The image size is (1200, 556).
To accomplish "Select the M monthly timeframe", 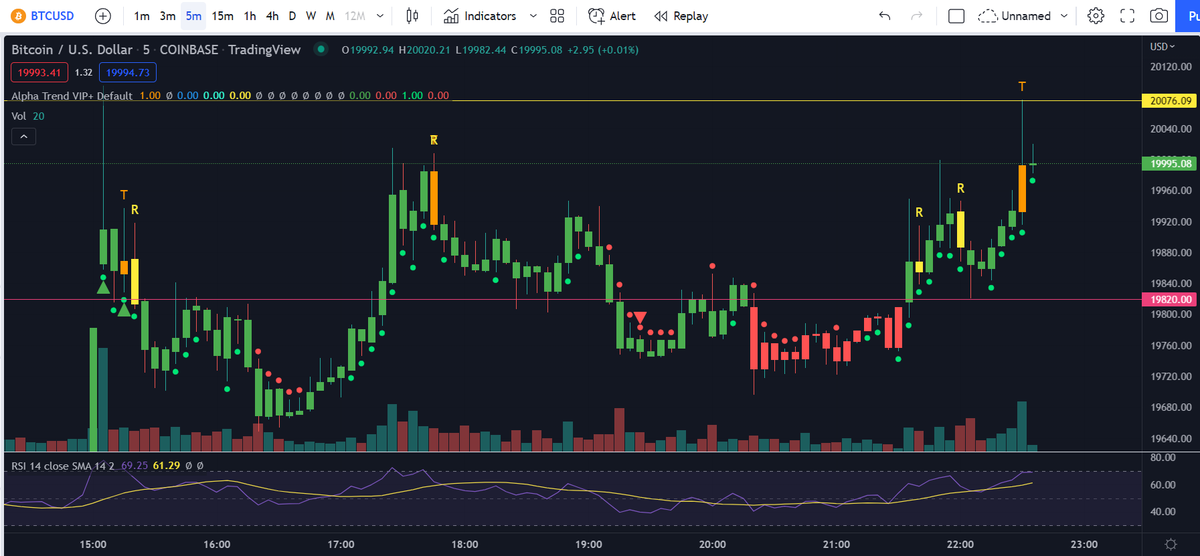I will pos(330,16).
